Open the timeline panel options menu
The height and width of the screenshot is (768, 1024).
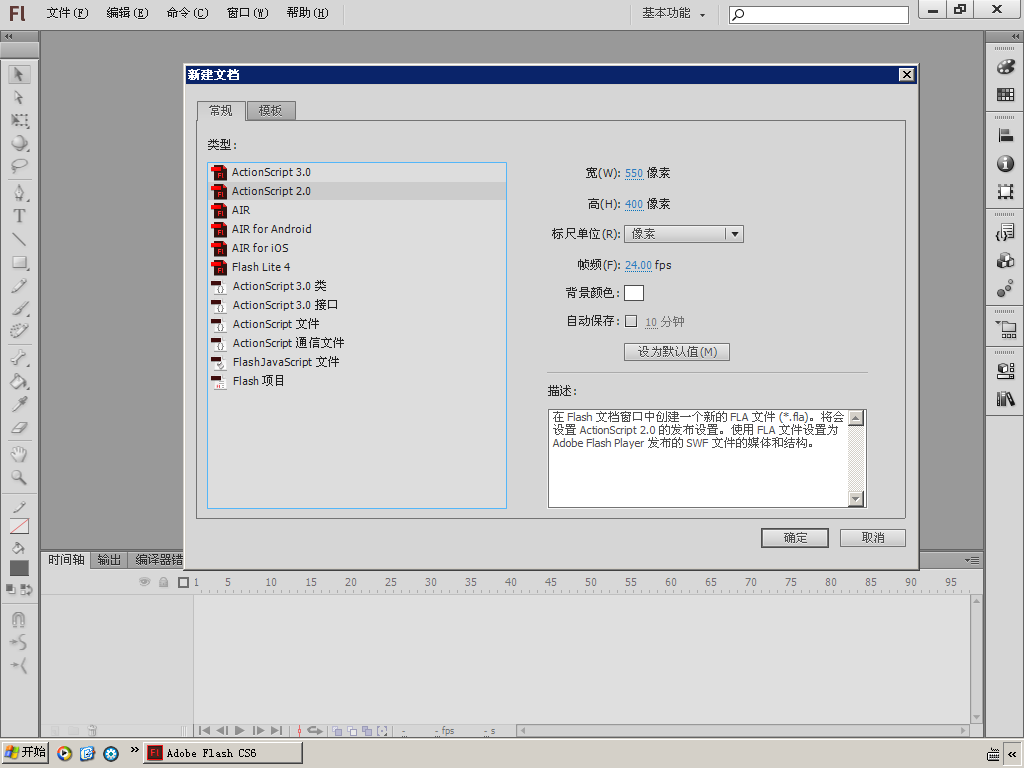[972, 560]
